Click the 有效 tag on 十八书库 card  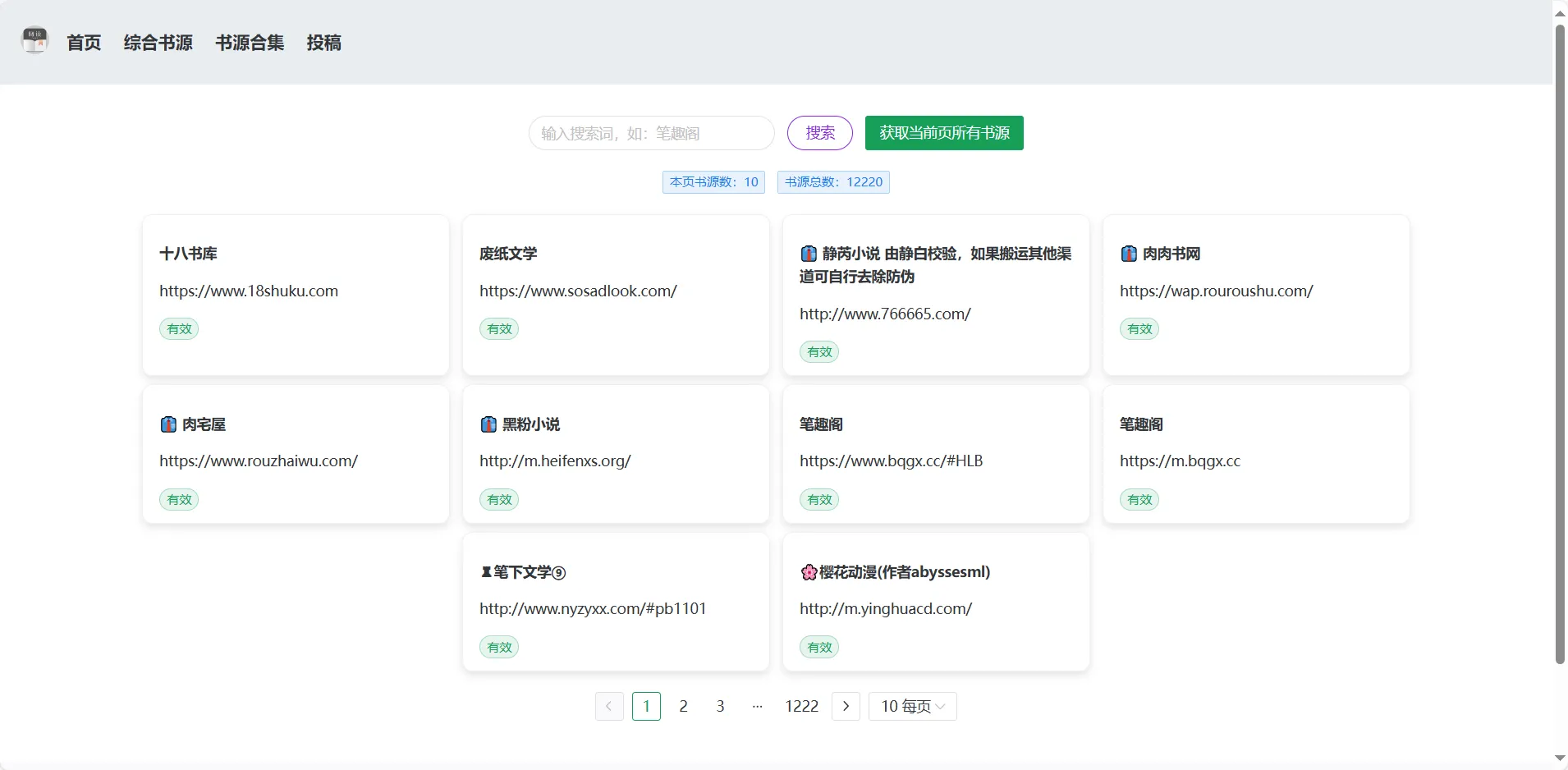[179, 329]
